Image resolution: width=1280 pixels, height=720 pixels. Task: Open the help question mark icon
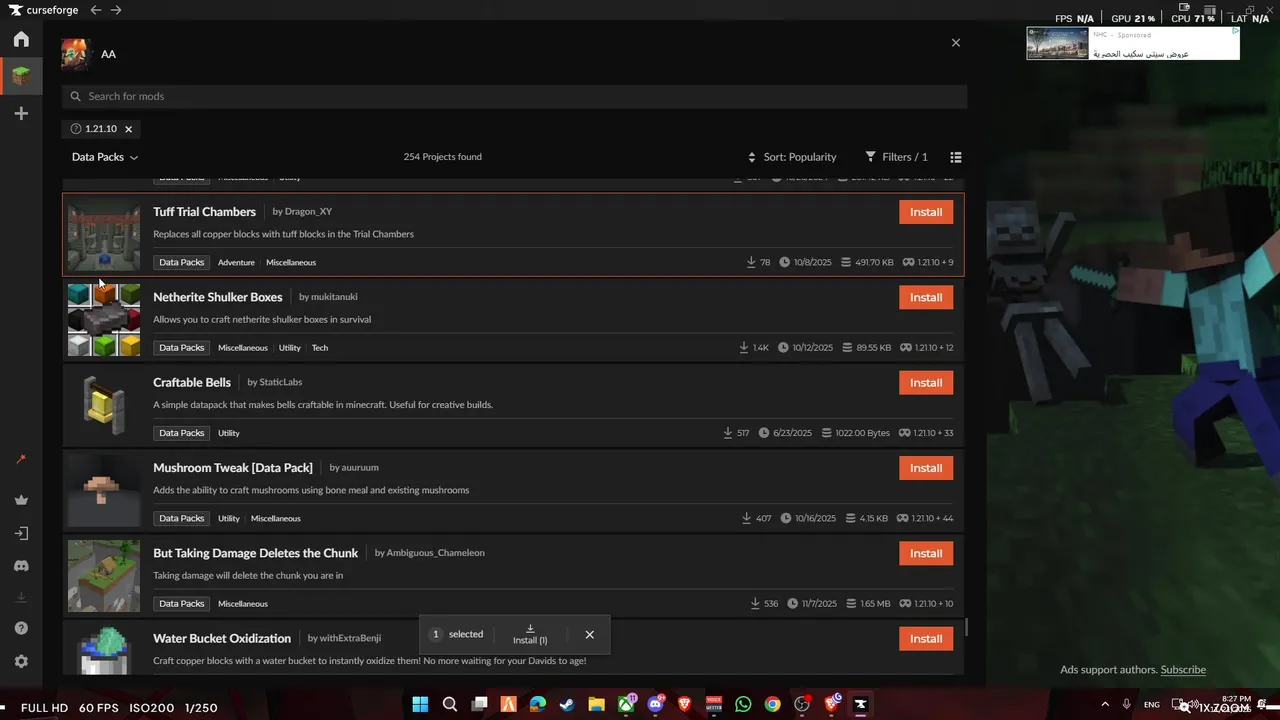pos(21,628)
